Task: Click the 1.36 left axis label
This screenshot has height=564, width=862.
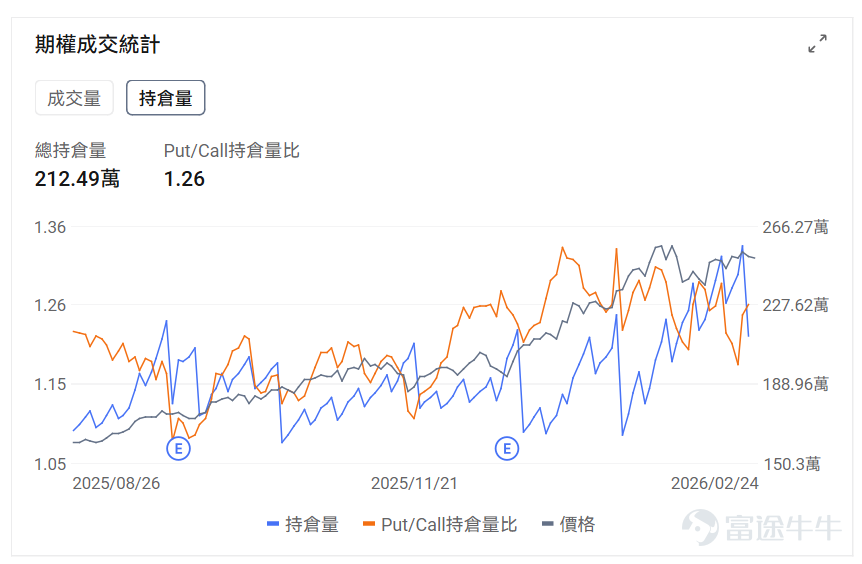Action: 50,227
